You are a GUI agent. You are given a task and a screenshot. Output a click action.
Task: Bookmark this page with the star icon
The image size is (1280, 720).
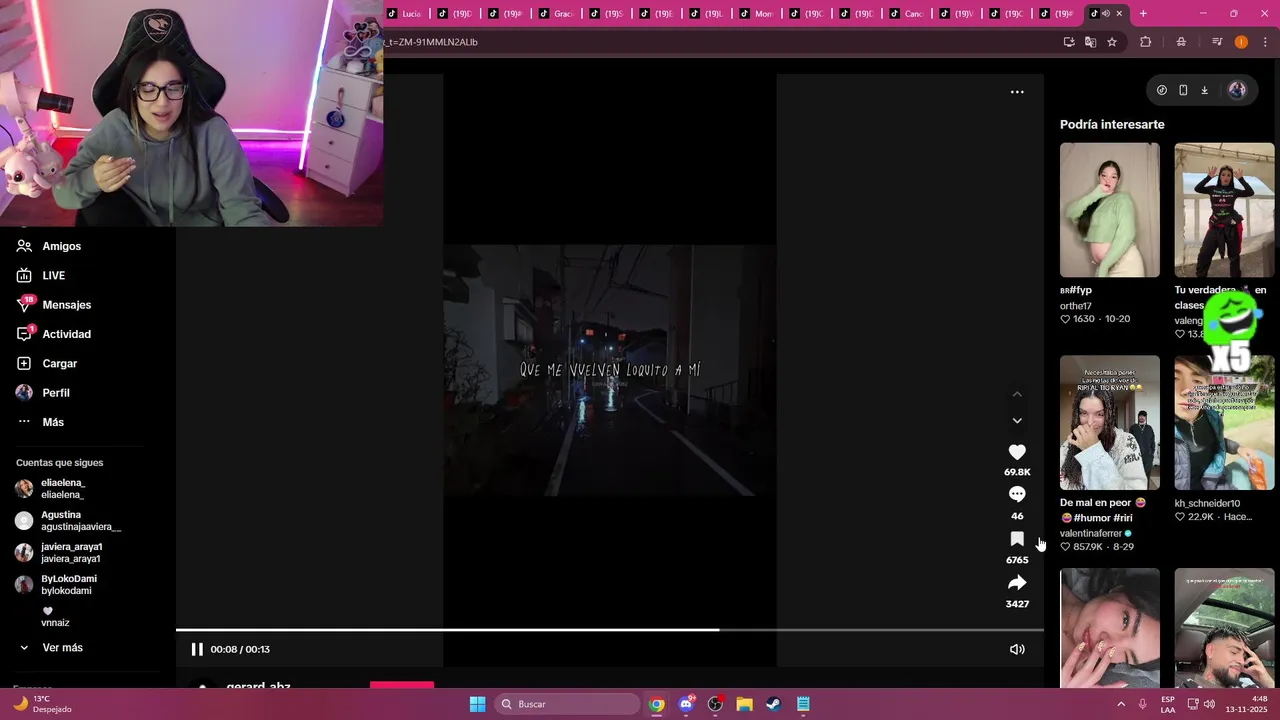(x=1112, y=42)
